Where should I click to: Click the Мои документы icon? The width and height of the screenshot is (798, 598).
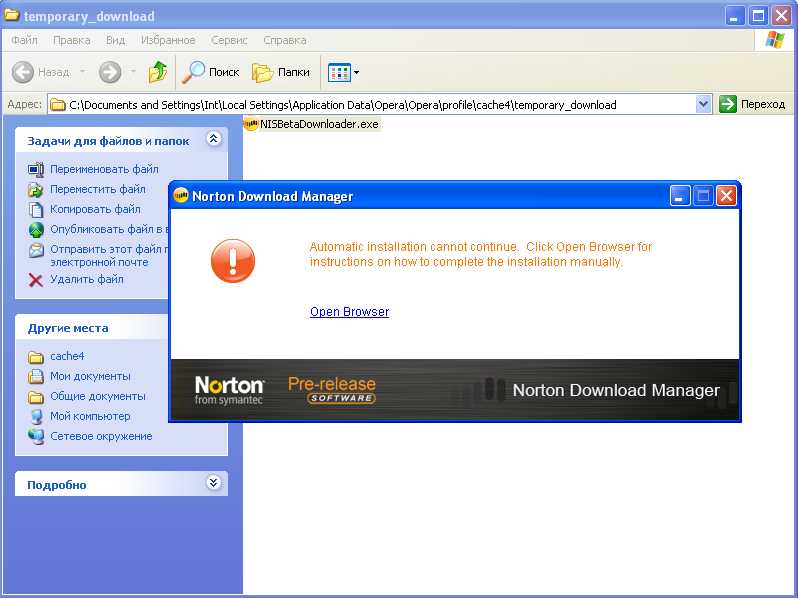tap(36, 377)
